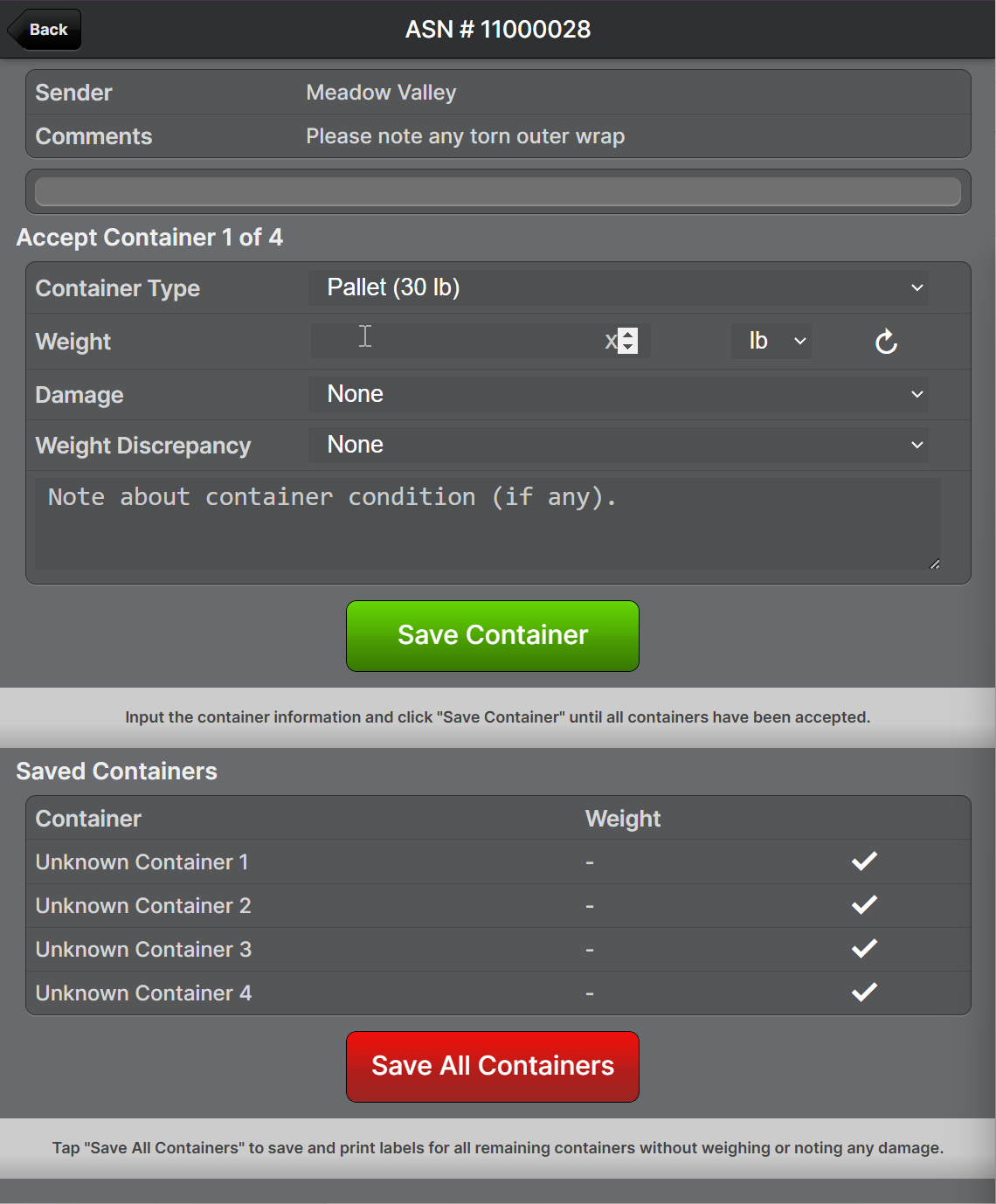Click checkmark for Unknown Container 2
Image resolution: width=996 pixels, height=1204 pixels.
tap(864, 905)
